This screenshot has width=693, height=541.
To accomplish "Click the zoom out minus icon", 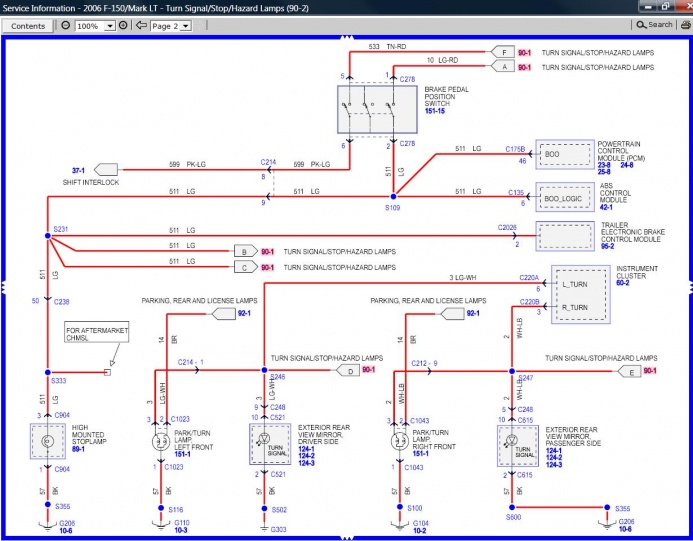I will (x=65, y=26).
